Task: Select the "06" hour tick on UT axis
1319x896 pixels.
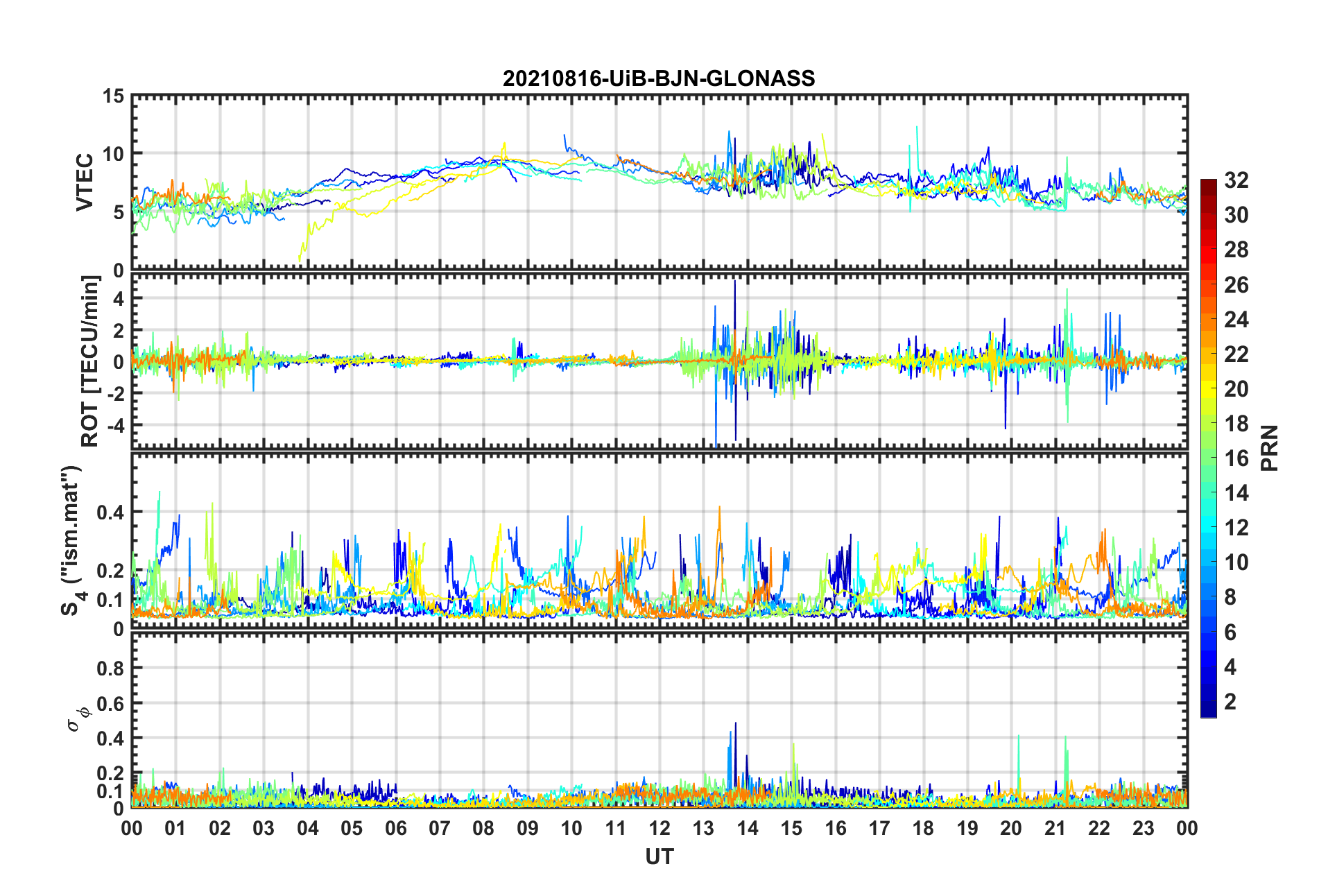Action: tap(395, 828)
